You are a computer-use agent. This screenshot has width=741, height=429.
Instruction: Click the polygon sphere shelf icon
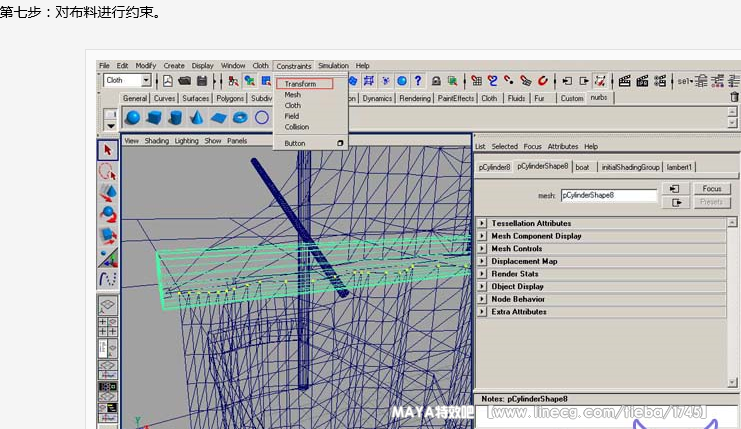click(132, 118)
